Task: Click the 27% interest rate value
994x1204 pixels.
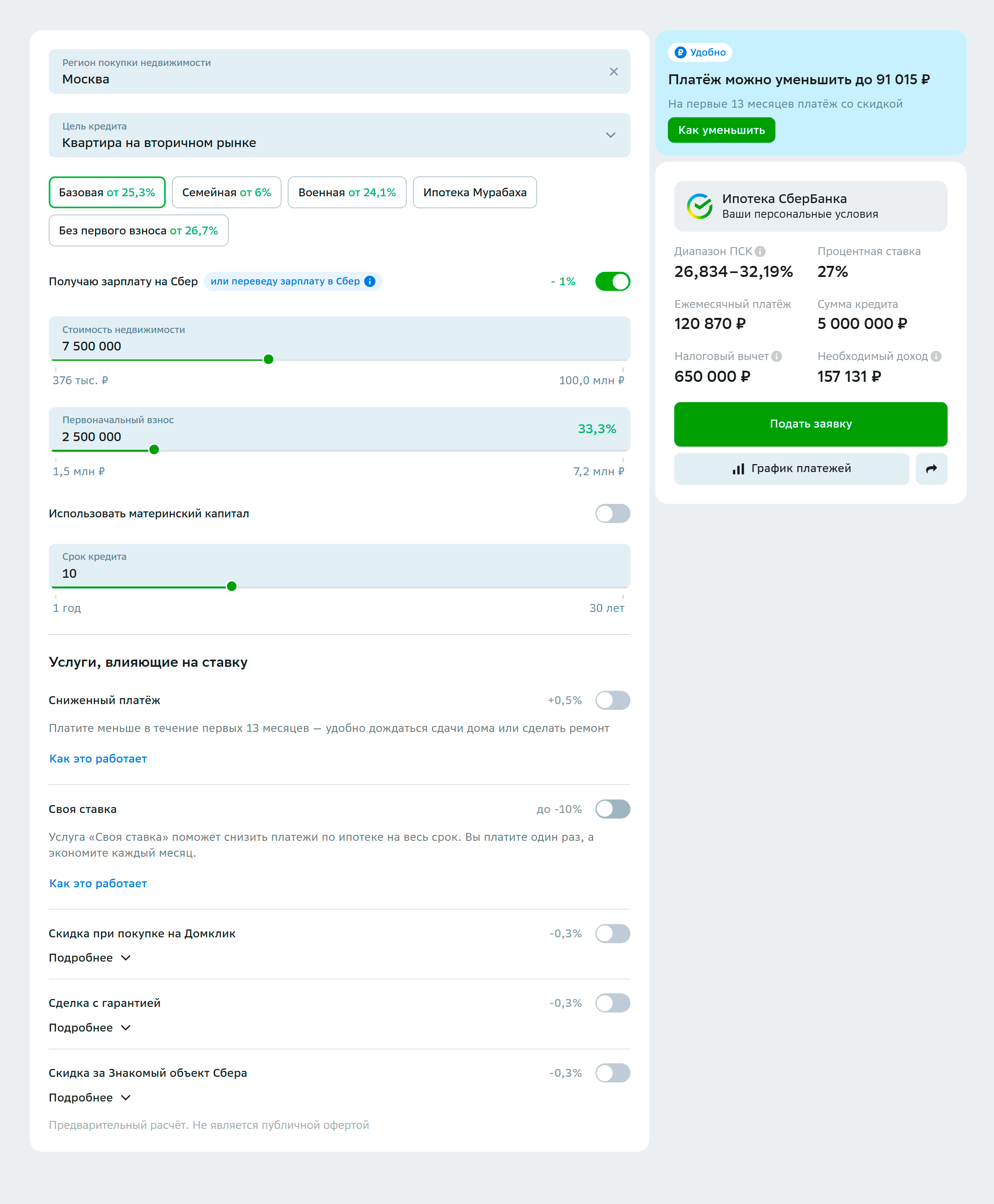Action: point(832,271)
